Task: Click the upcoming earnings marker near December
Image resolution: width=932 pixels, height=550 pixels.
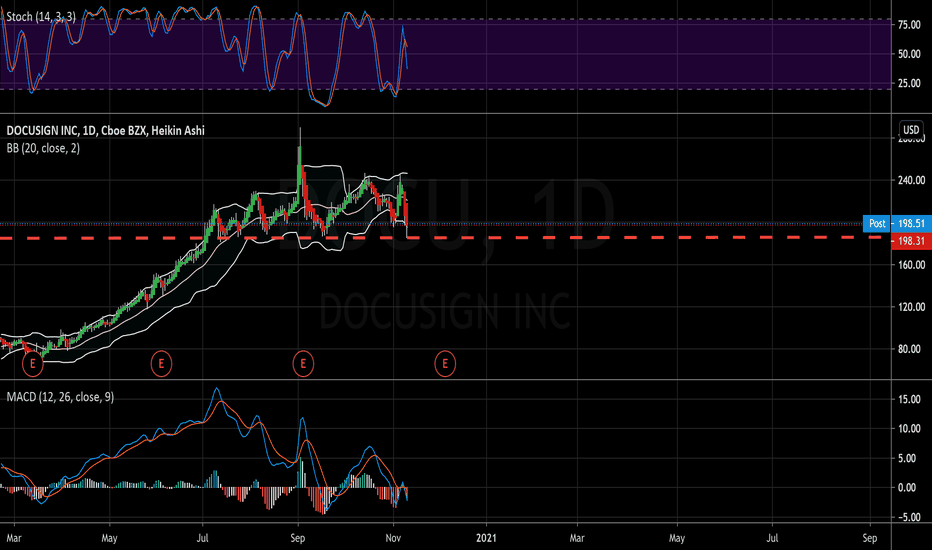Action: (445, 363)
